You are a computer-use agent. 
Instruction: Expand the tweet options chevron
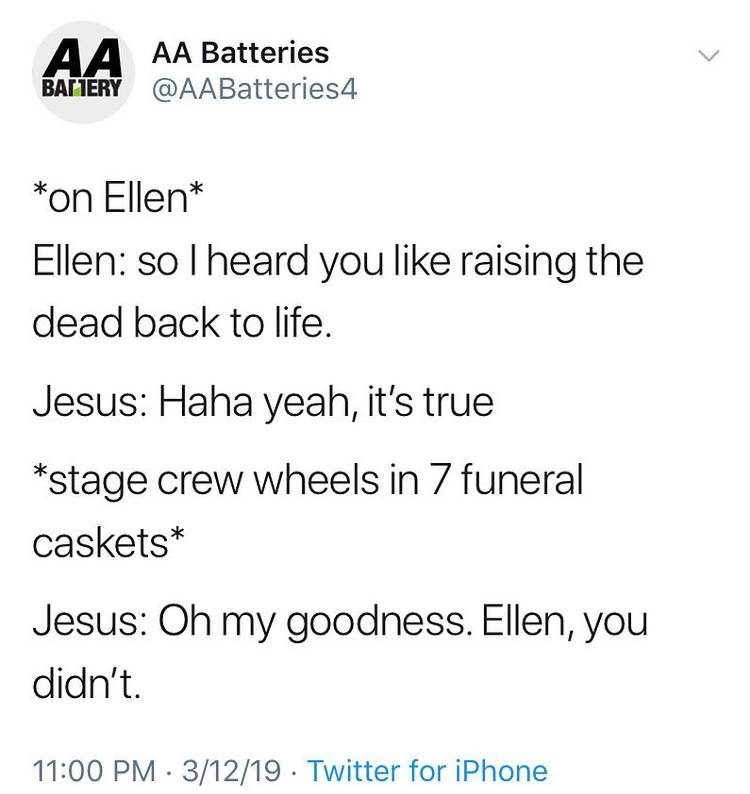[707, 56]
